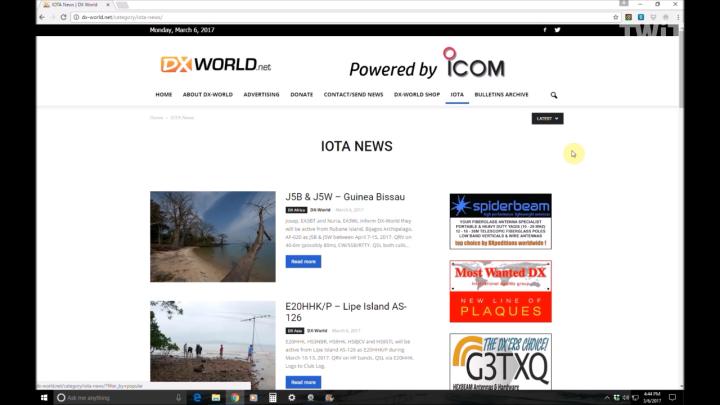Viewport: 720px width, 405px height.
Task: Click the Guinea Bissau beach thumbnail
Action: (212, 236)
